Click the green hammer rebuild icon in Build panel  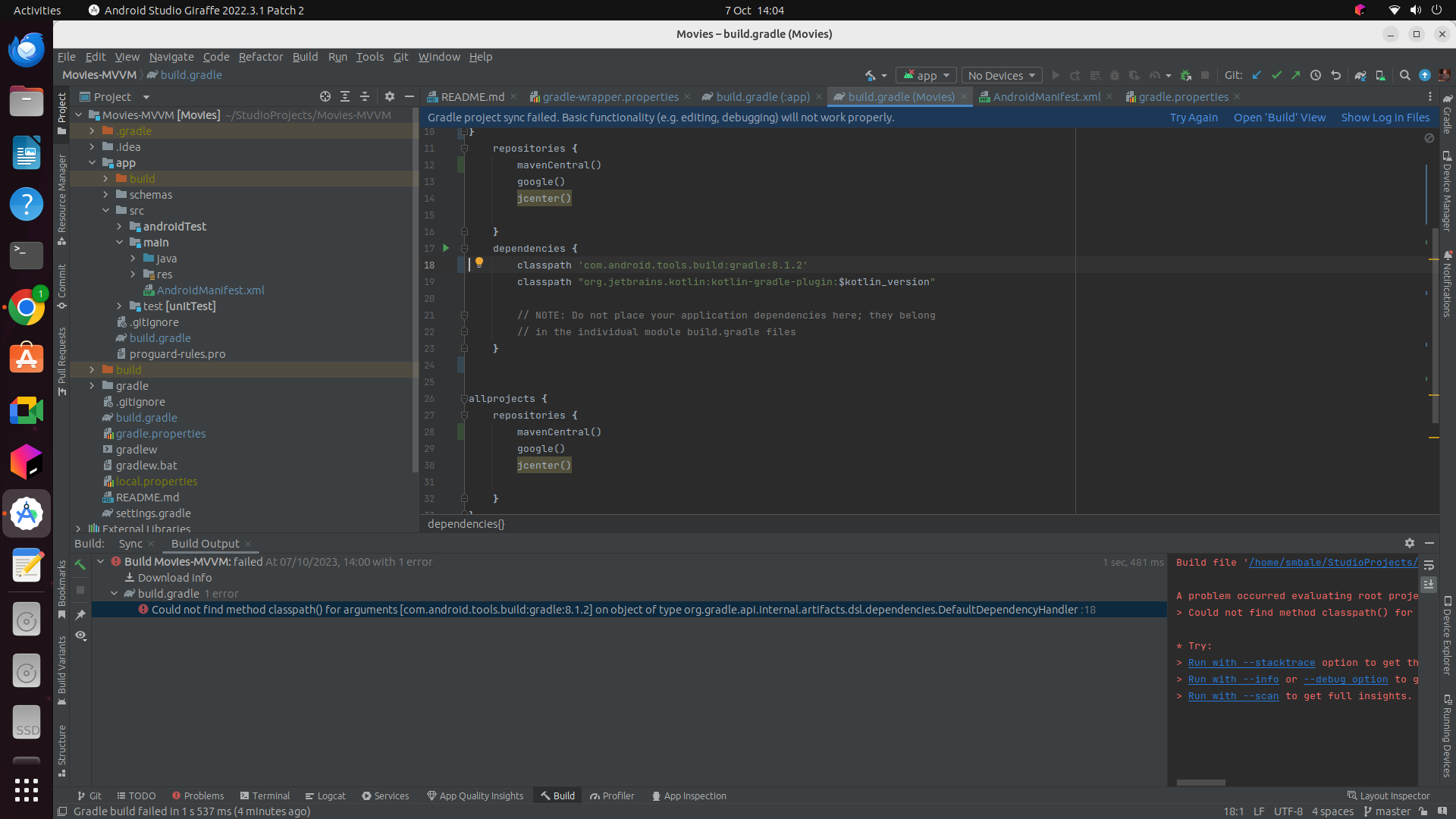pyautogui.click(x=80, y=565)
